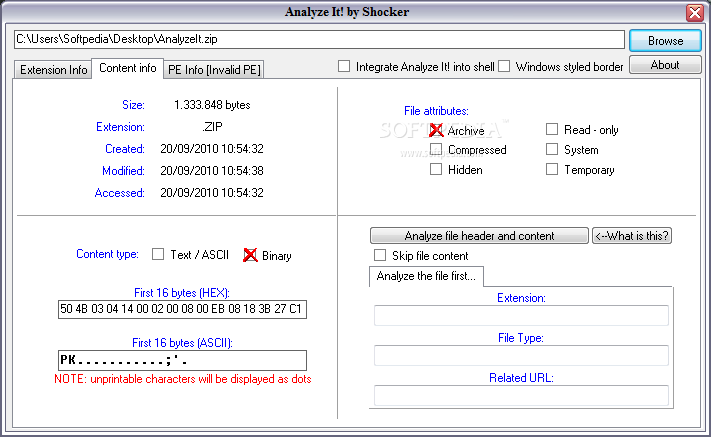Click the empty Extension result field
711x437 pixels.
pos(521,316)
